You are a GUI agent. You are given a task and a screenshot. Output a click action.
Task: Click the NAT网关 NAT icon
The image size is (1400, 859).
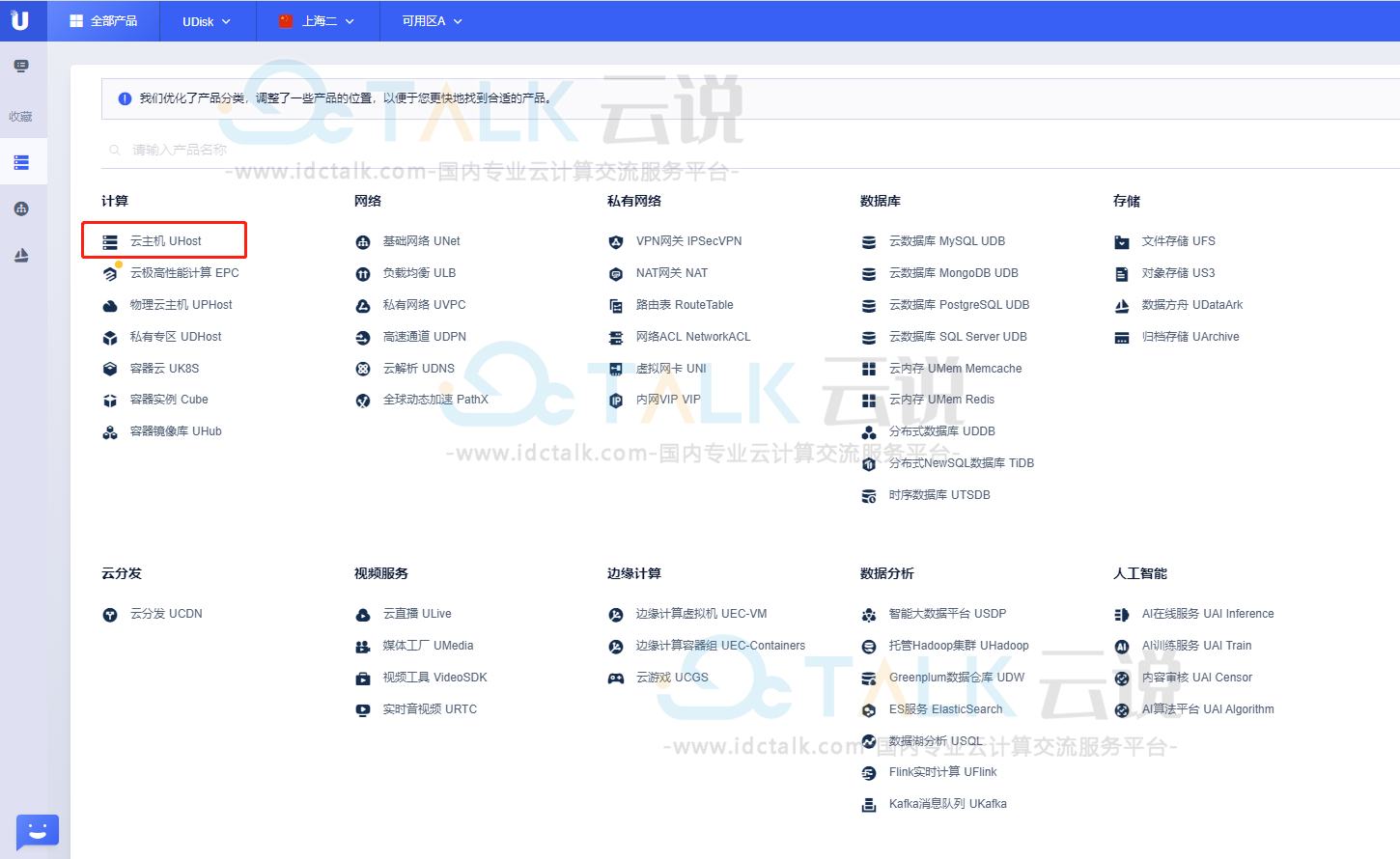[616, 273]
